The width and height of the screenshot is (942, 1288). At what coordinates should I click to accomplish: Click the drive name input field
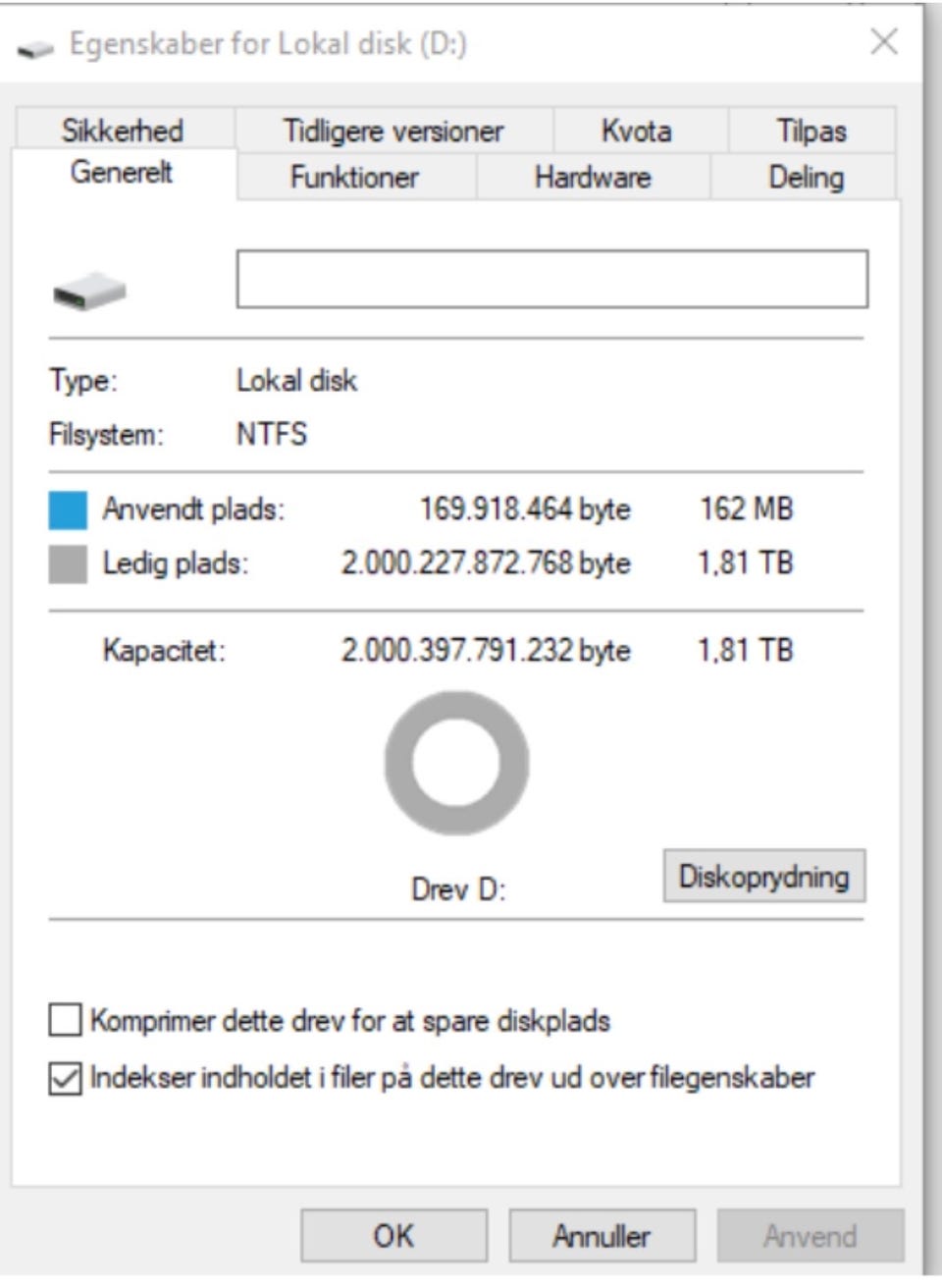(x=552, y=279)
